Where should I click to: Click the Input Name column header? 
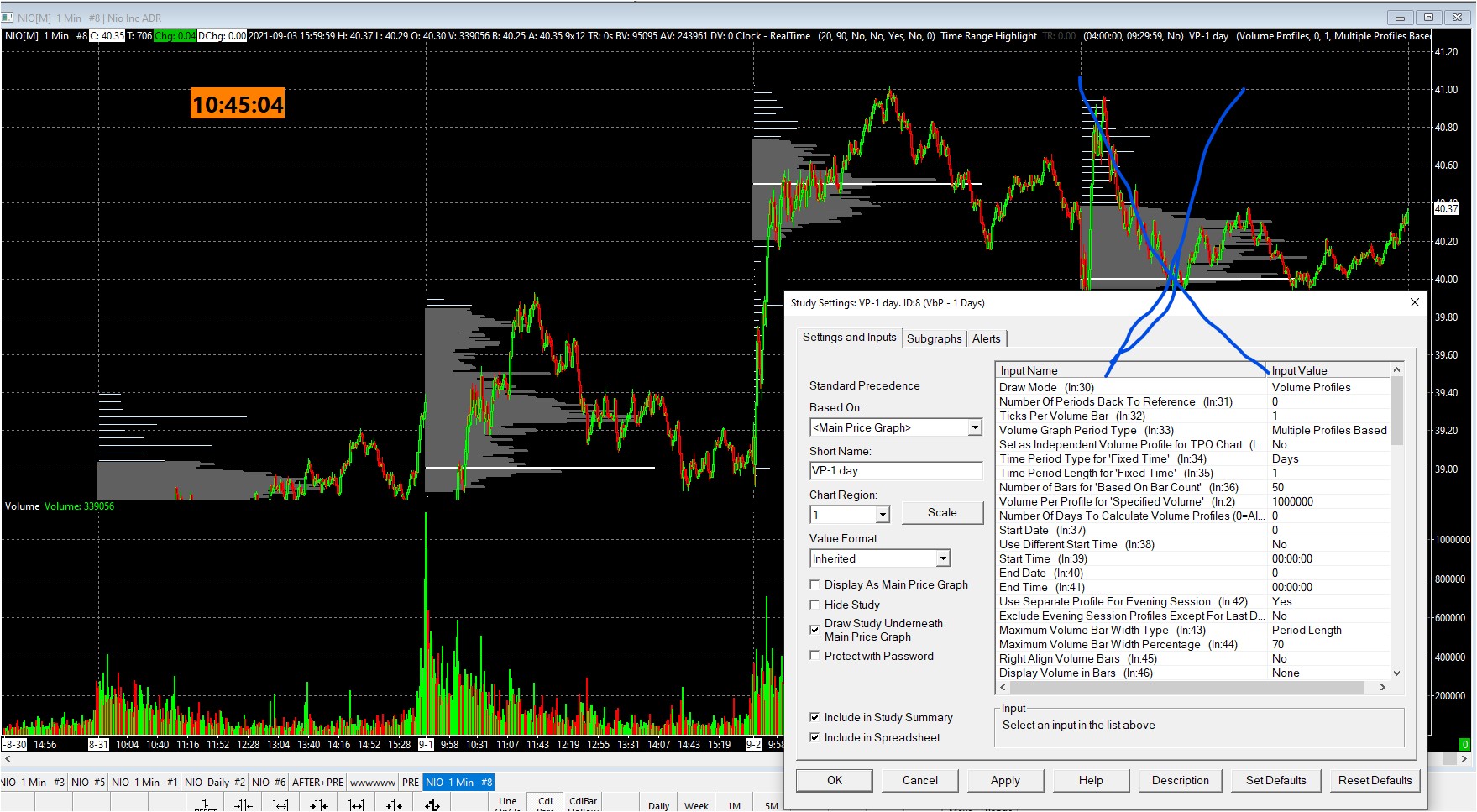pyautogui.click(x=1131, y=370)
